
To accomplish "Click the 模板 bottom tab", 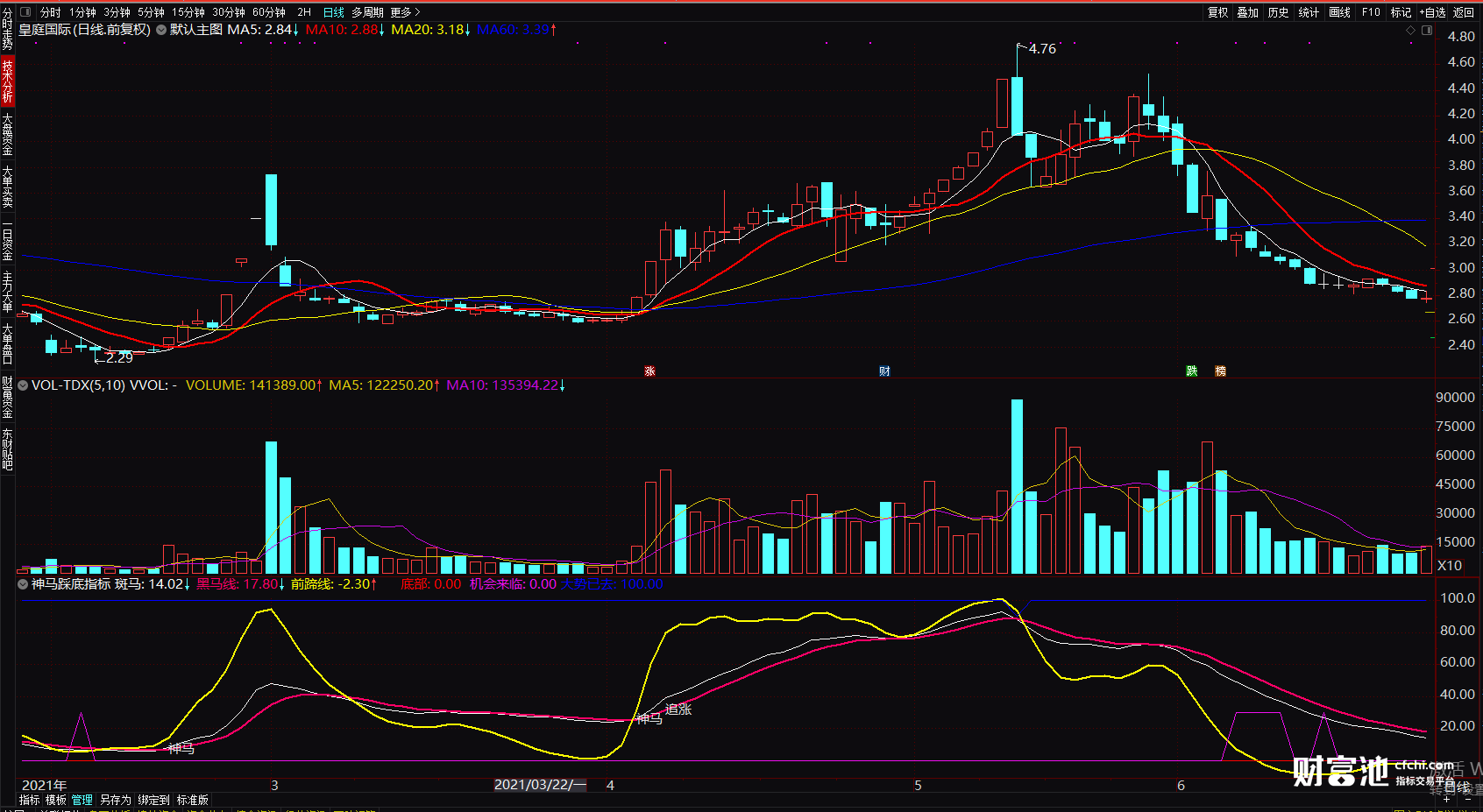I will coord(56,800).
